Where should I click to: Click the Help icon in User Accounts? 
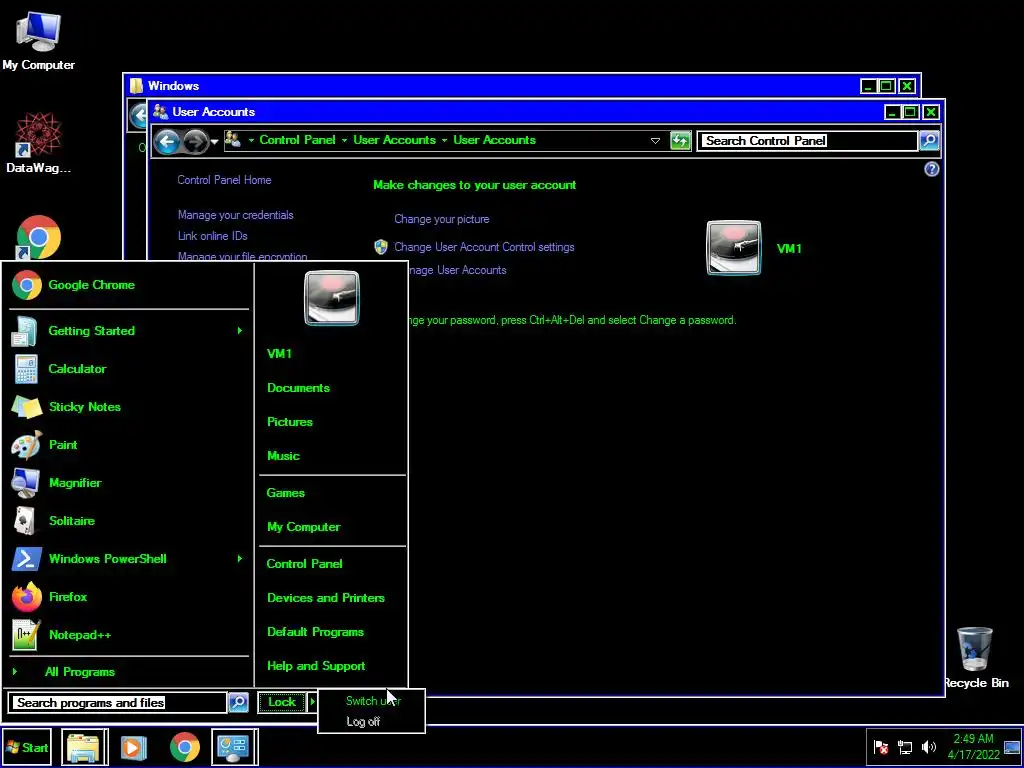(x=932, y=169)
